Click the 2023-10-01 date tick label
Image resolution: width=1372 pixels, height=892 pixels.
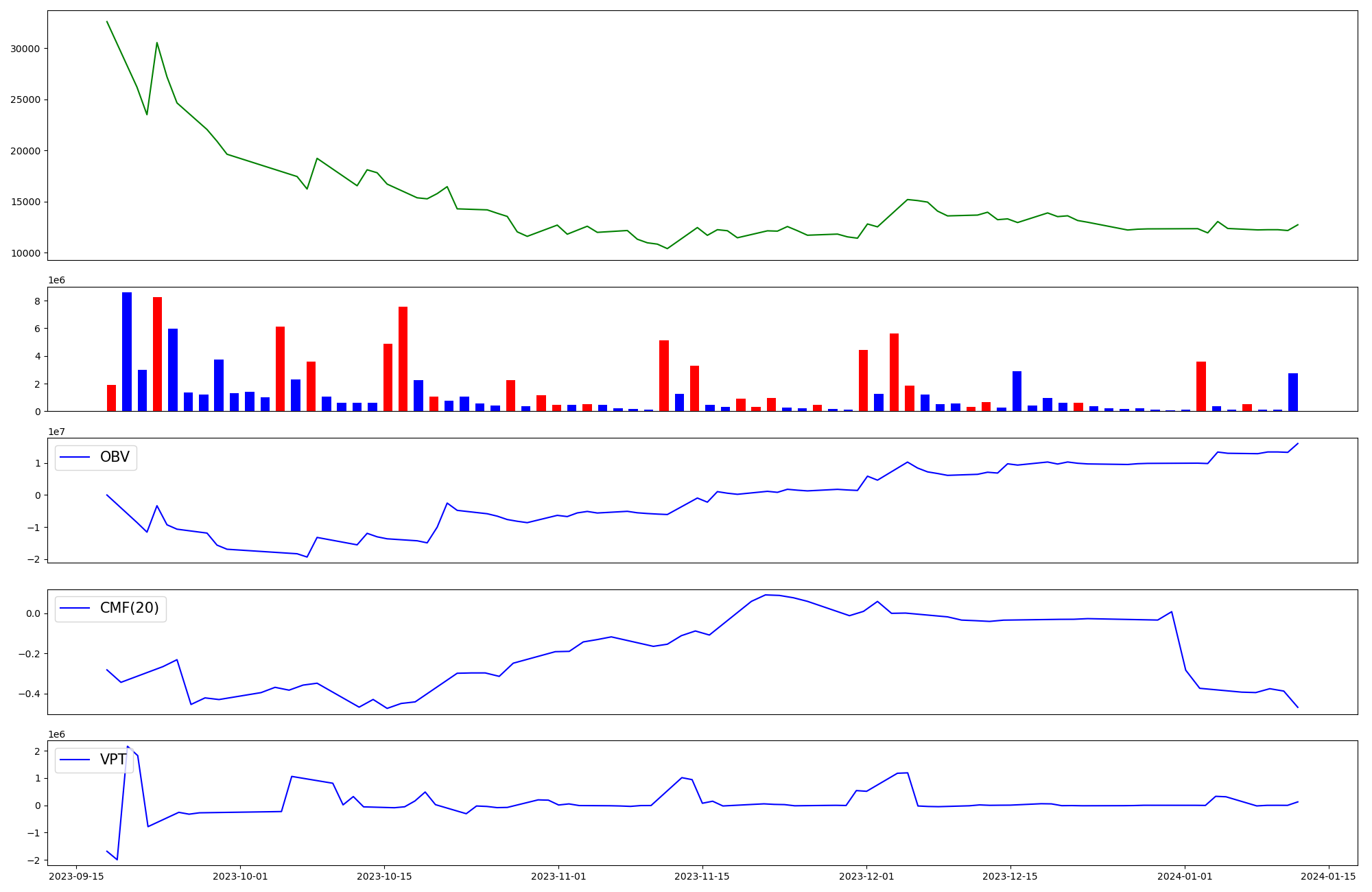240,876
